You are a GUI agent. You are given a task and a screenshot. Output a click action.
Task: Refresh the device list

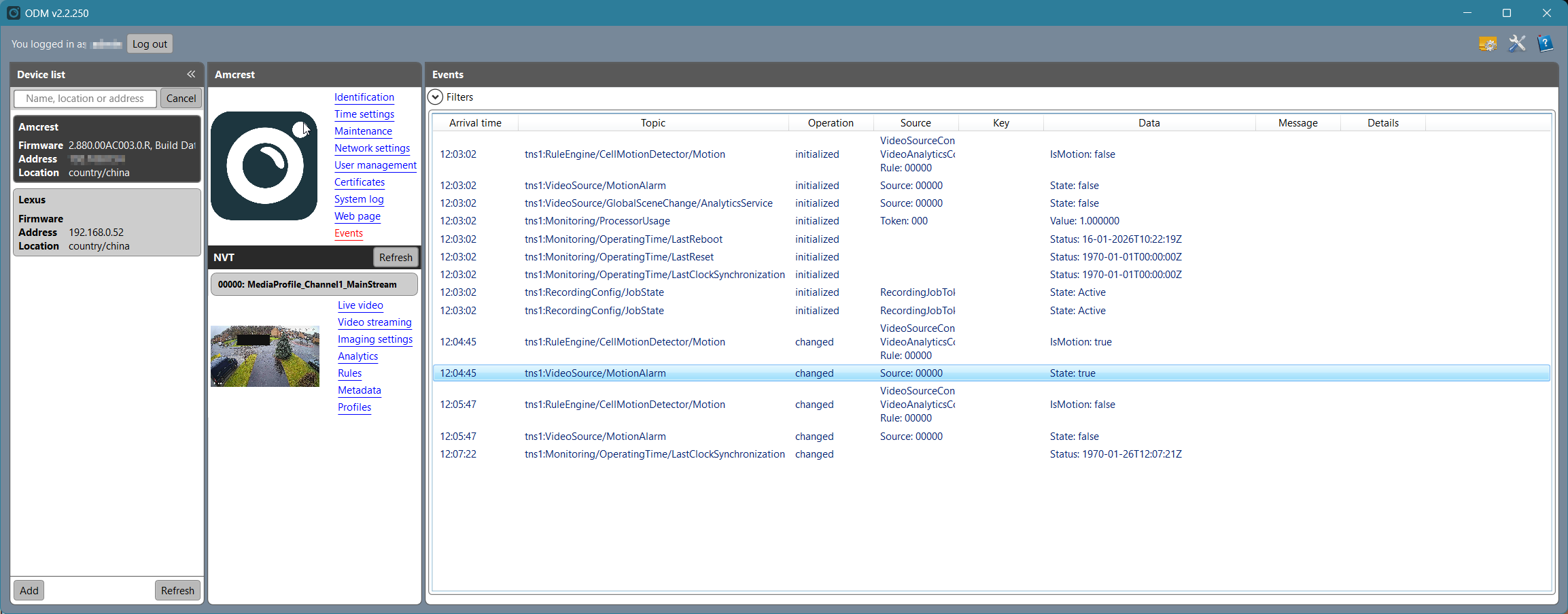pyautogui.click(x=177, y=590)
